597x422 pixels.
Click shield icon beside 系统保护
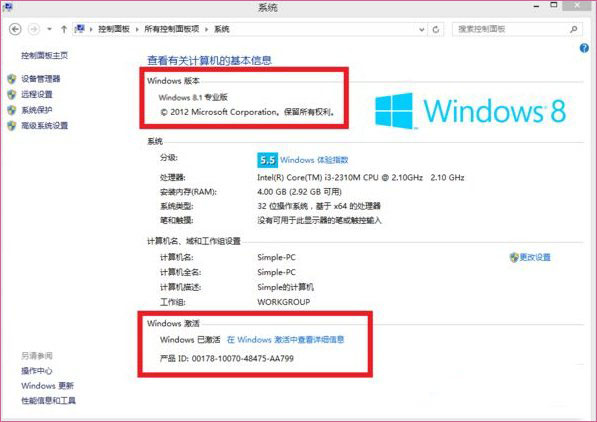12,110
